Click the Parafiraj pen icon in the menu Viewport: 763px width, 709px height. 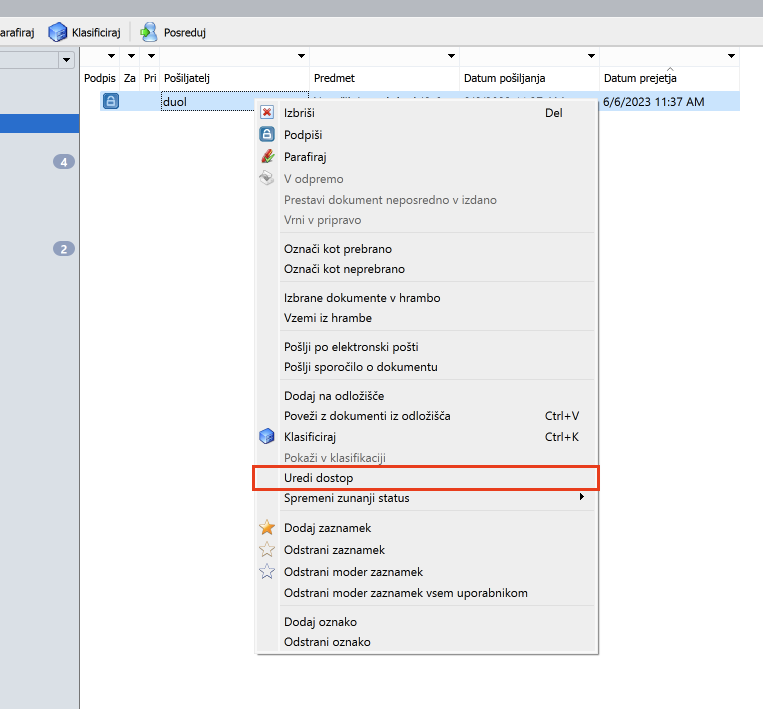point(267,157)
